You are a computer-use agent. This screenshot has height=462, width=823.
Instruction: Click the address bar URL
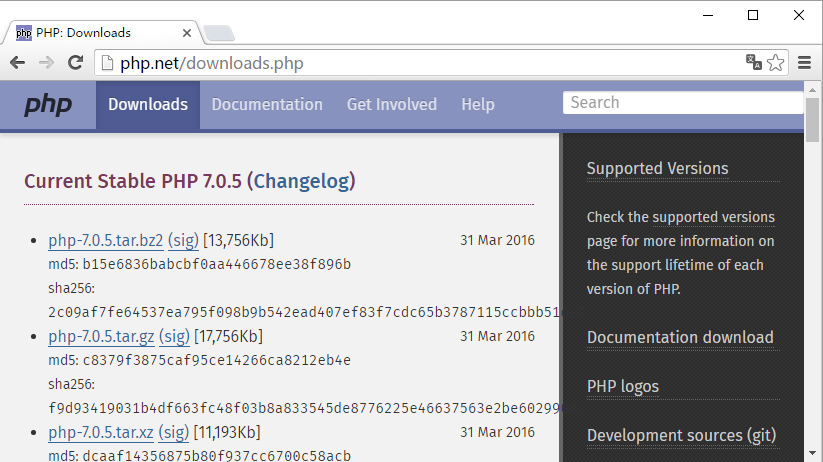click(x=212, y=63)
